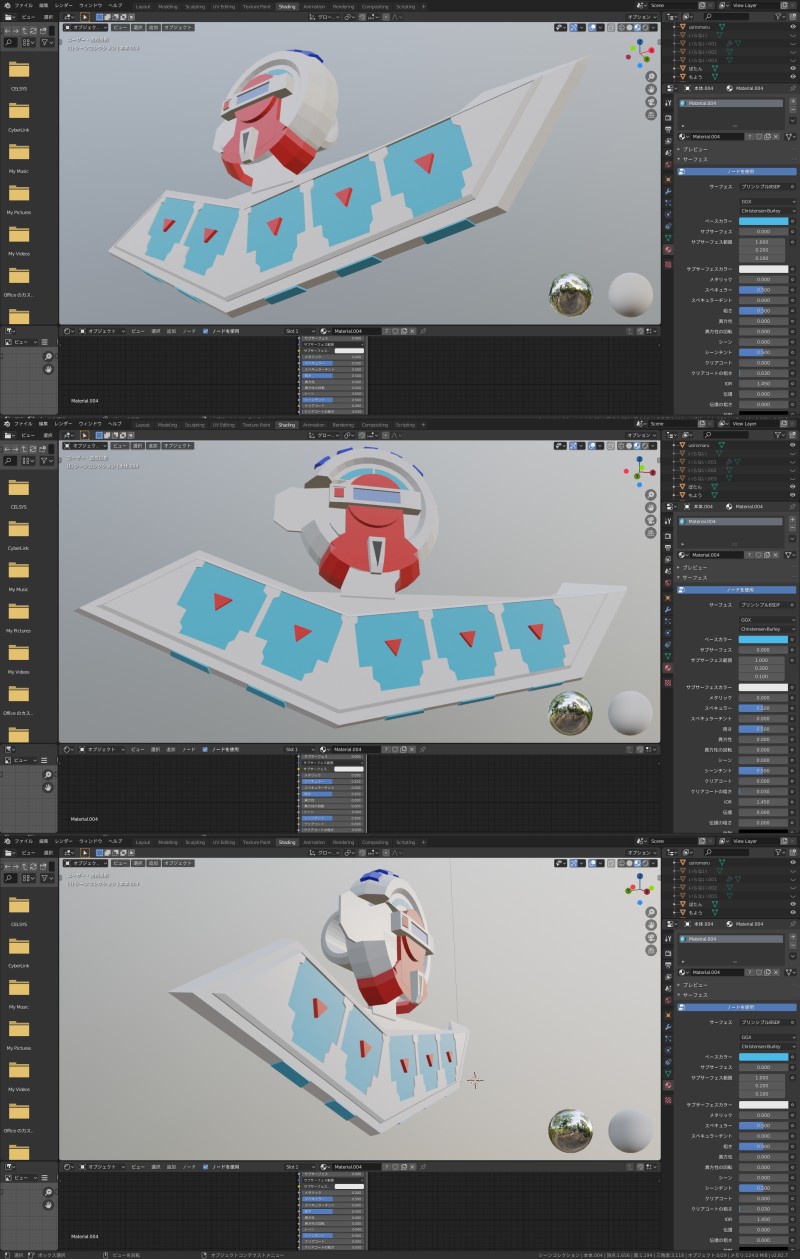Expand the プレビュー panel in bottom screenshot
The height and width of the screenshot is (1259, 800).
695,985
